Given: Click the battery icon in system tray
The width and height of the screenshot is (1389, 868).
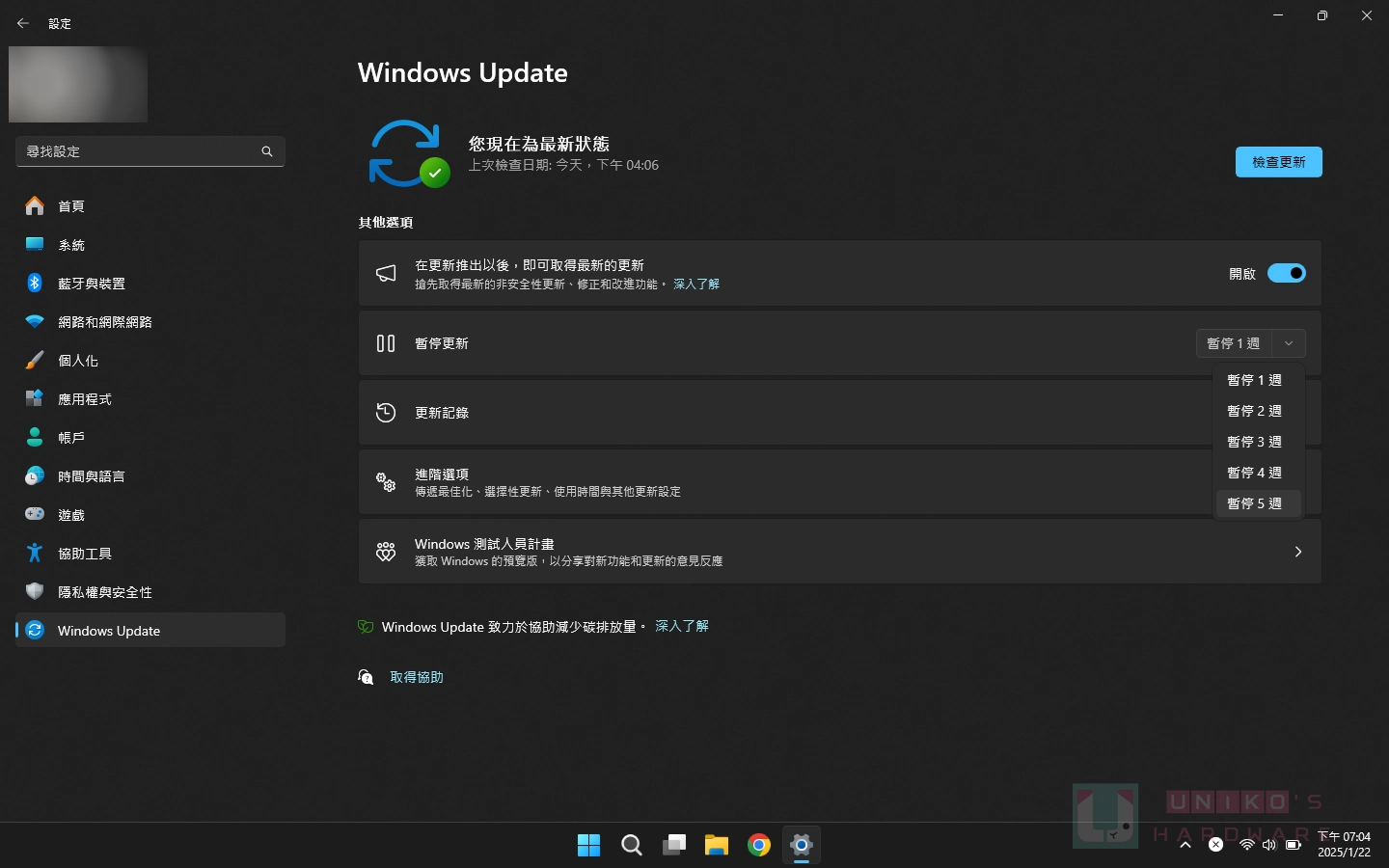Looking at the screenshot, I should click(1294, 845).
